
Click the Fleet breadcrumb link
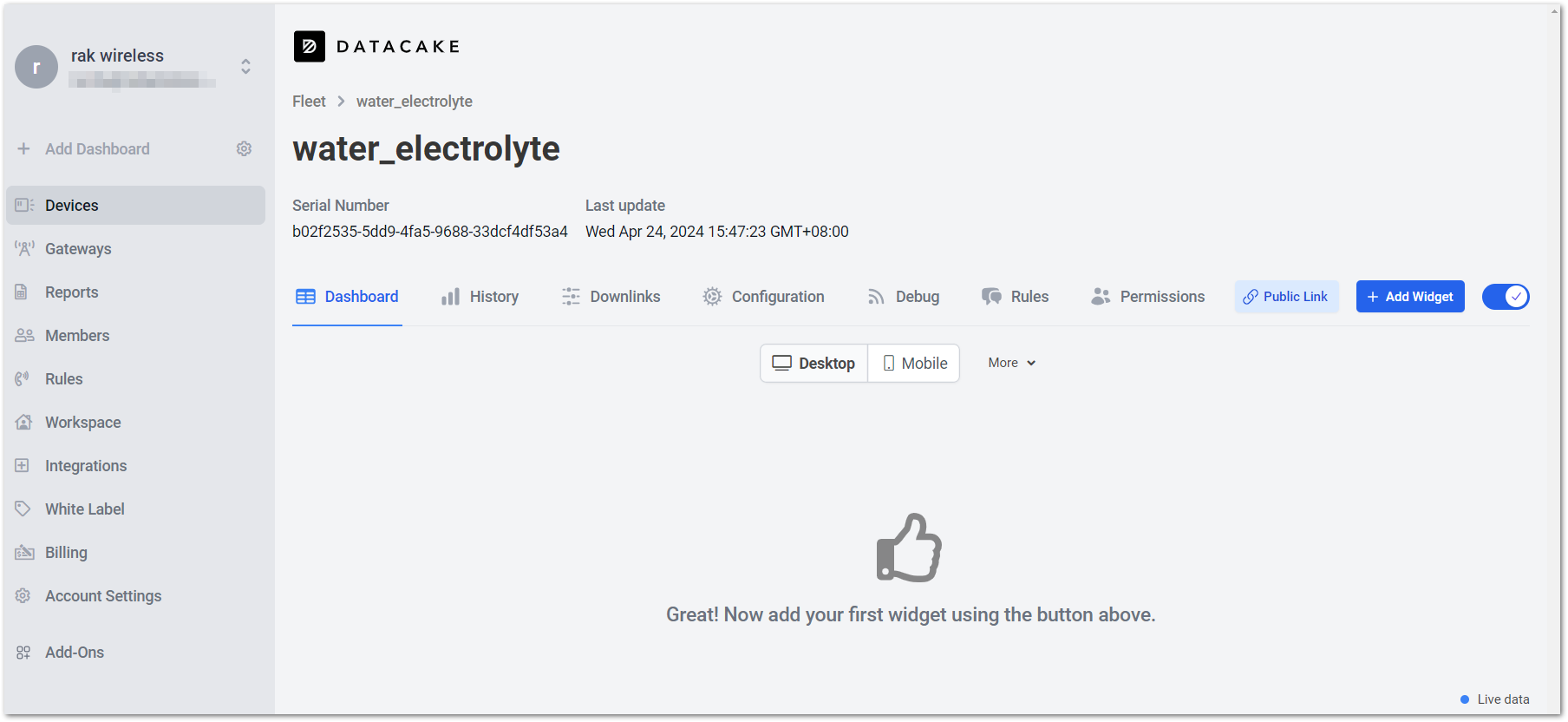[309, 102]
